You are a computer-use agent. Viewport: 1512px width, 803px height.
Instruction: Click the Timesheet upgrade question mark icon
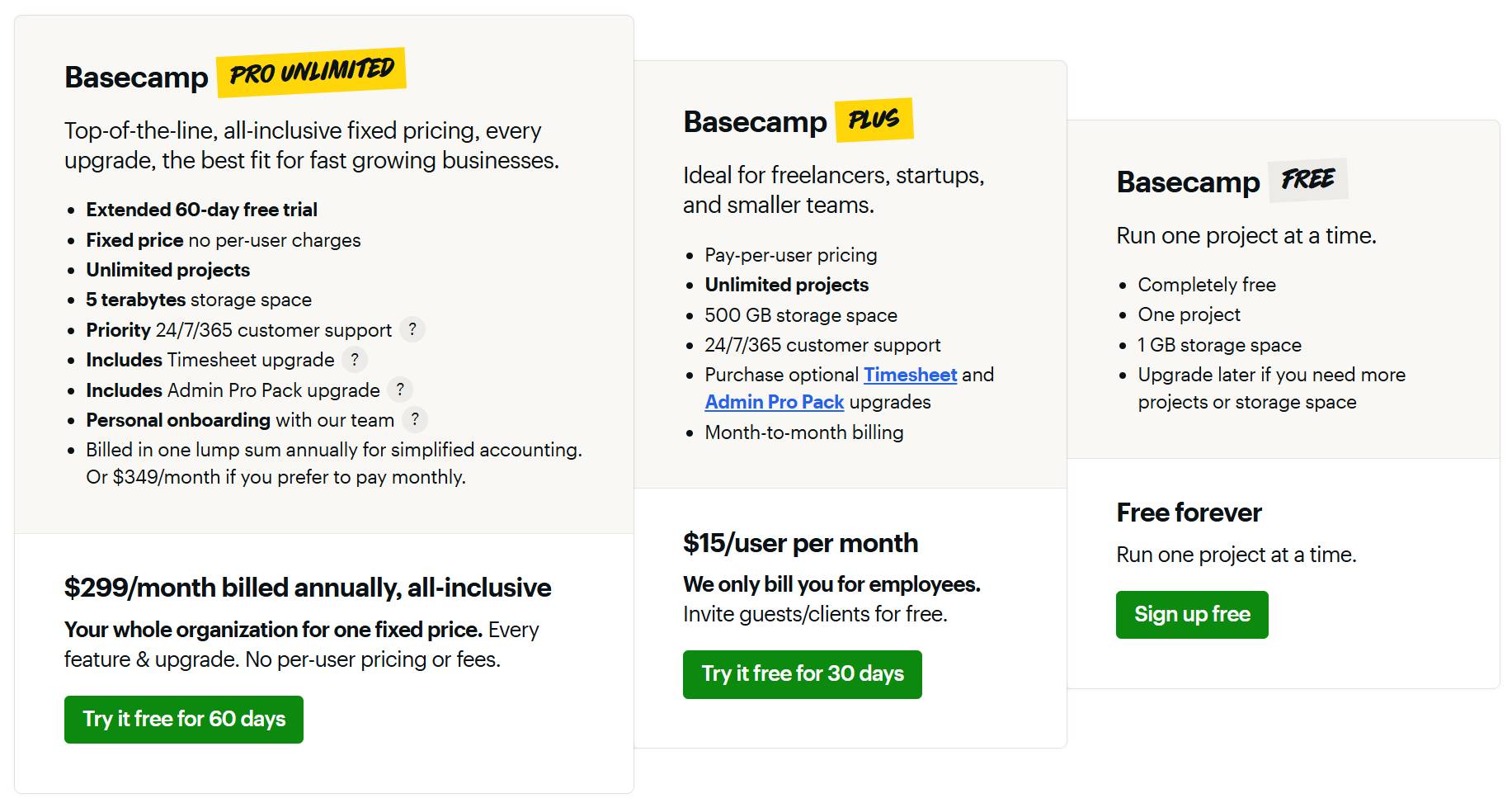pyautogui.click(x=354, y=359)
